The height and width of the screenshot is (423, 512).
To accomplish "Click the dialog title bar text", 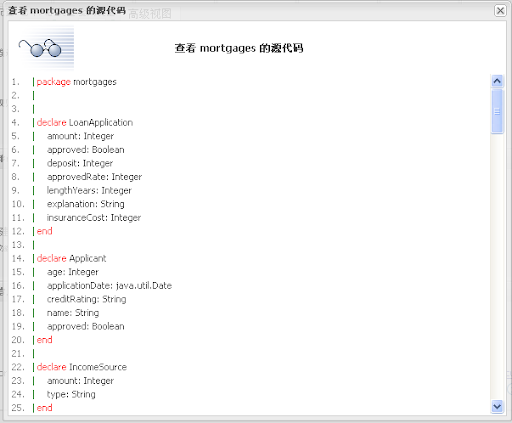I will tap(67, 11).
